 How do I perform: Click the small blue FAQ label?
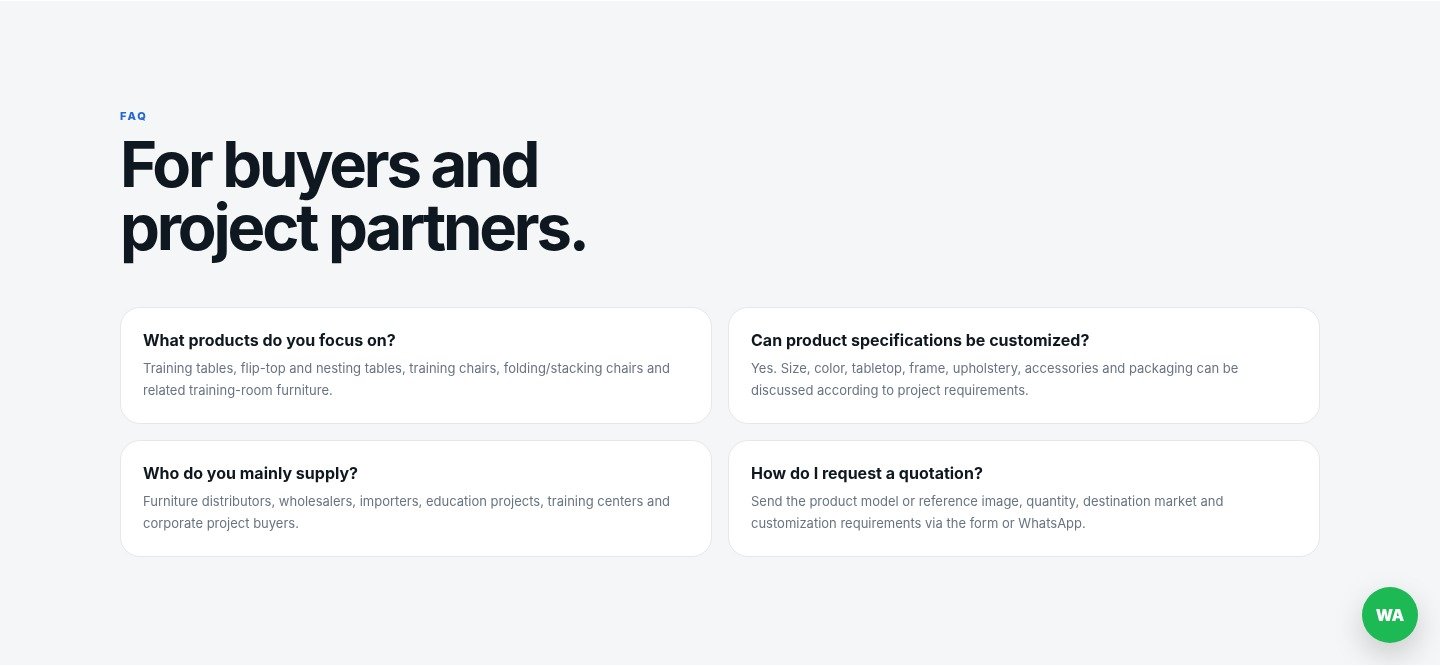pos(133,116)
